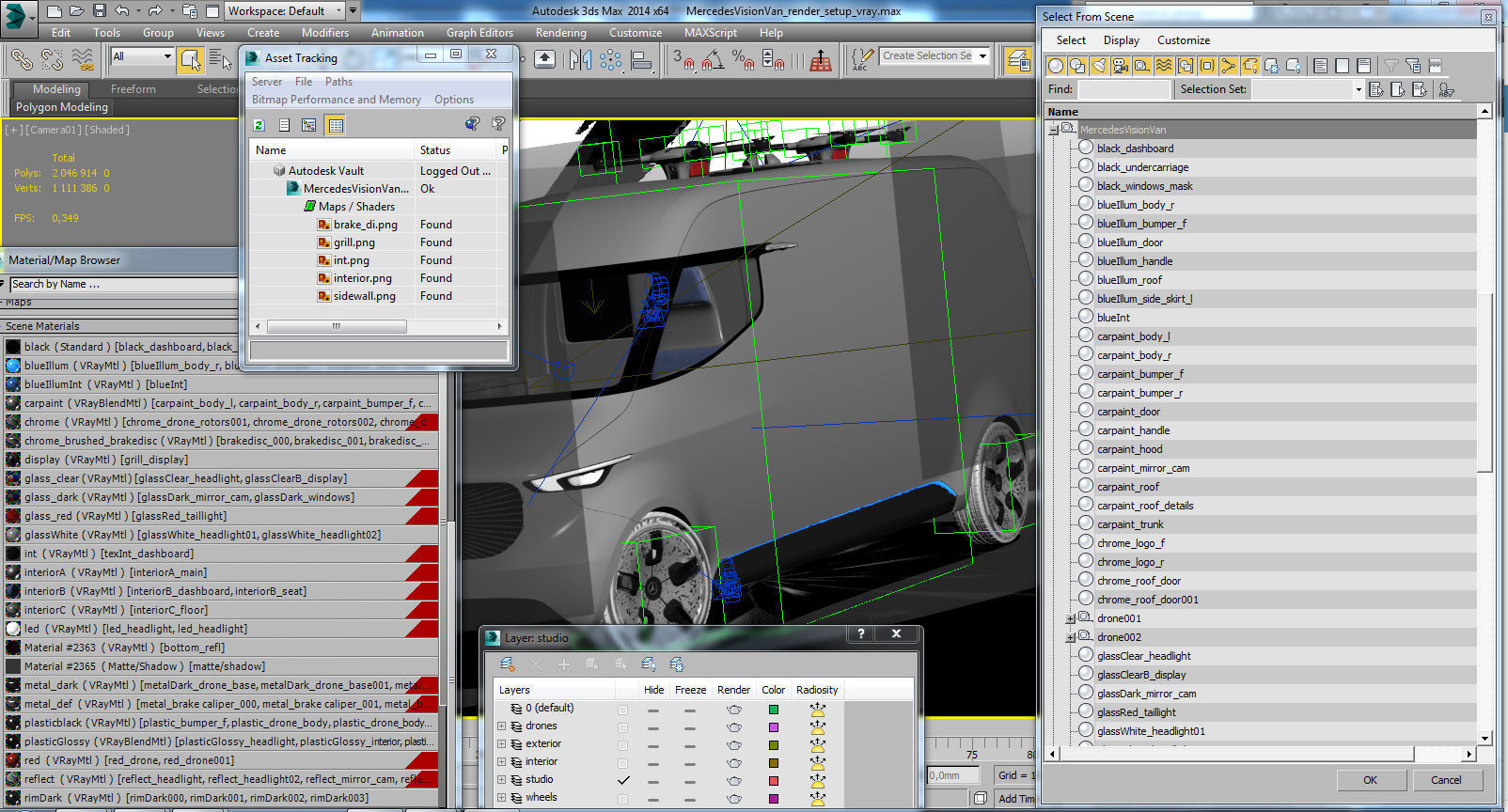1508x812 pixels.
Task: Open the Rendering menu
Action: pyautogui.click(x=561, y=33)
